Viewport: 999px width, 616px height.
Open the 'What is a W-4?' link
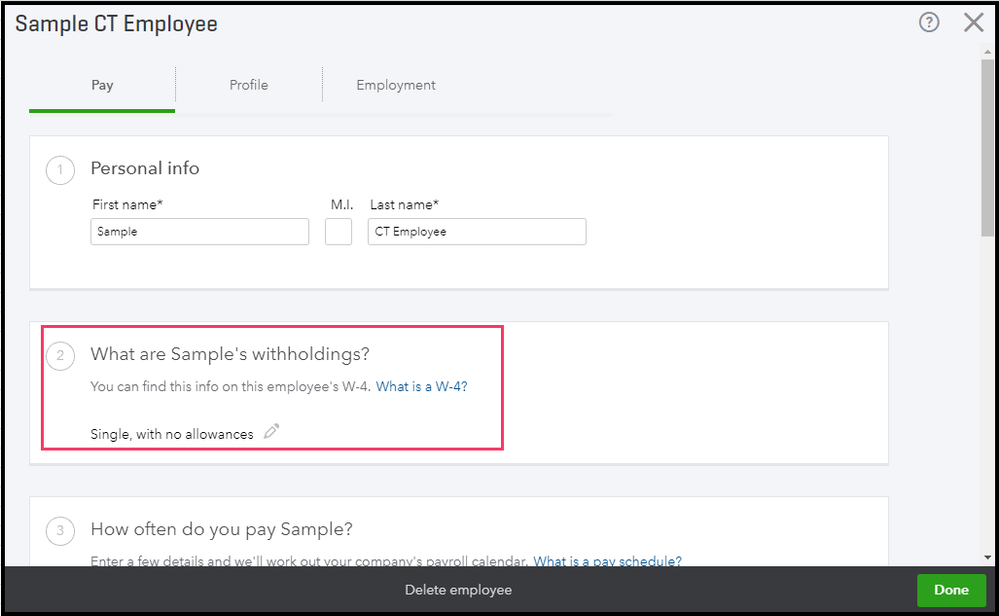pos(421,387)
